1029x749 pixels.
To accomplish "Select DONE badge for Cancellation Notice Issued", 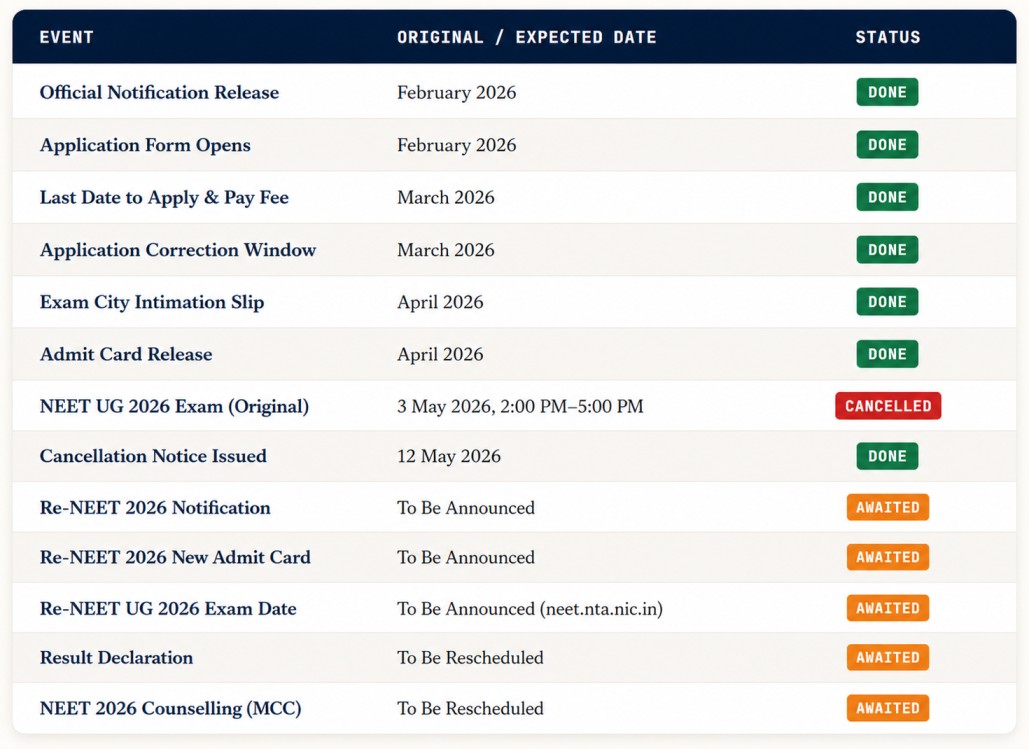I will (x=887, y=456).
